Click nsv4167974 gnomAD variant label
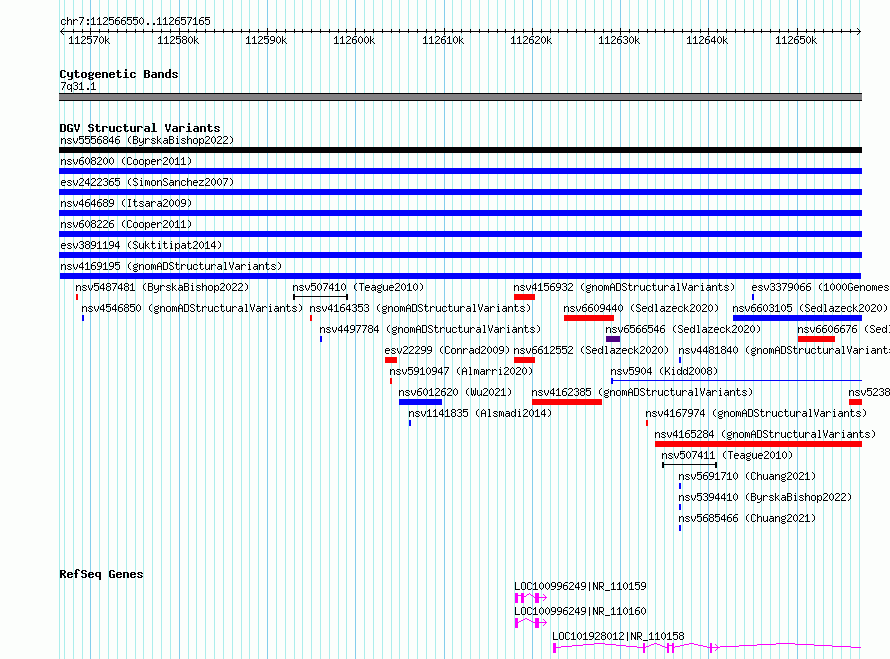This screenshot has width=890, height=659. [x=757, y=413]
